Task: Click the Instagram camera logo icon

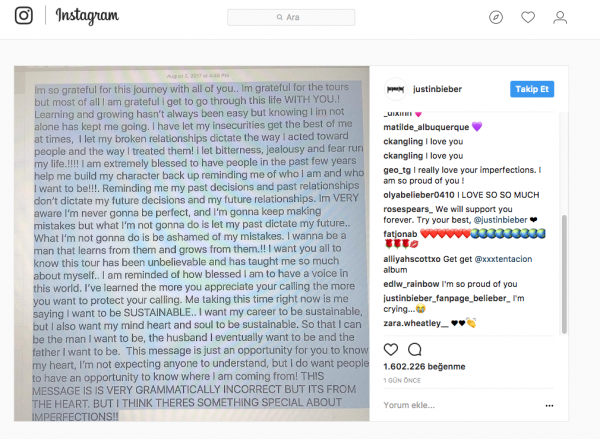Action: 24,16
